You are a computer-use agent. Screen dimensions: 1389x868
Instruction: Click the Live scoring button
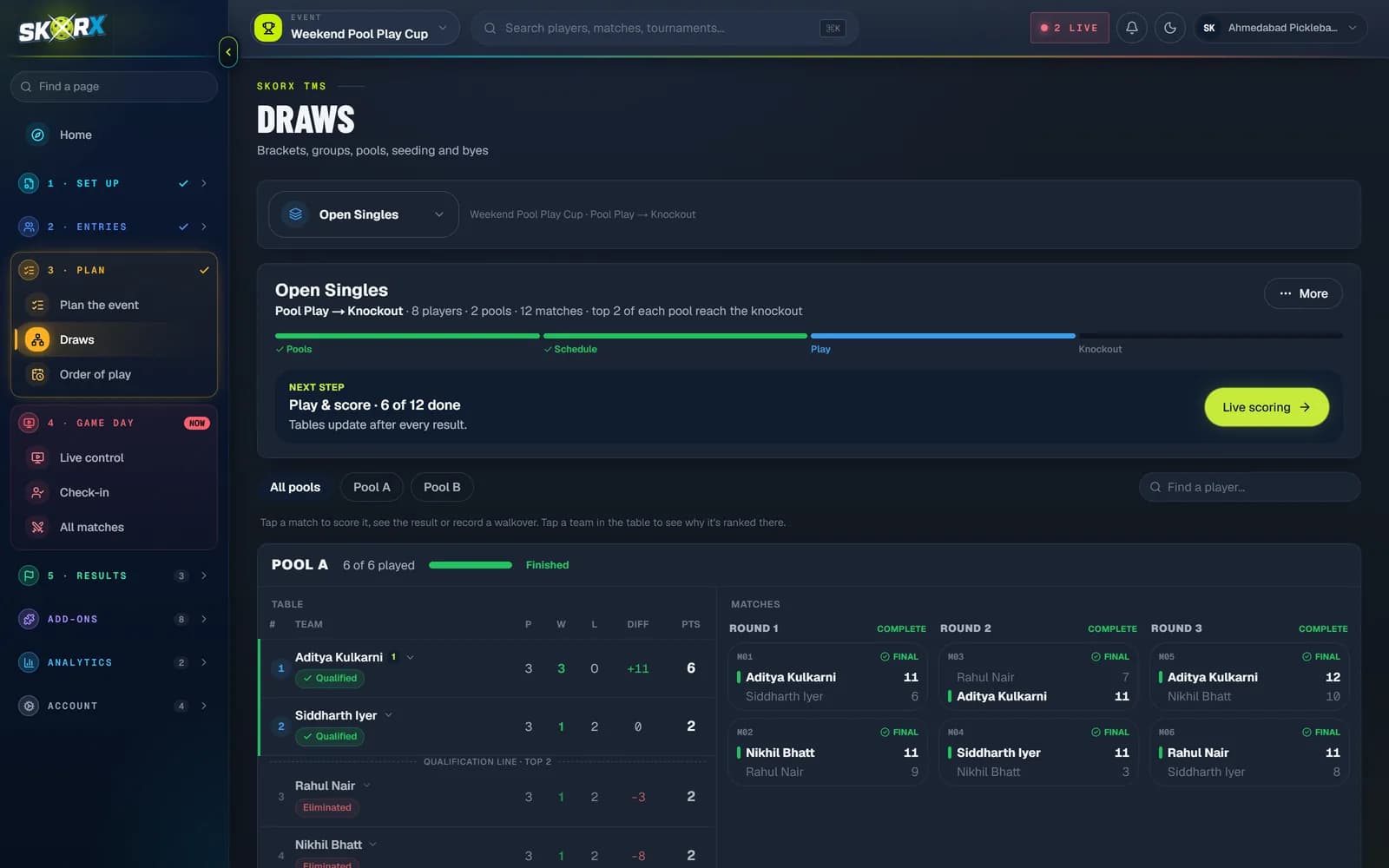pos(1266,407)
